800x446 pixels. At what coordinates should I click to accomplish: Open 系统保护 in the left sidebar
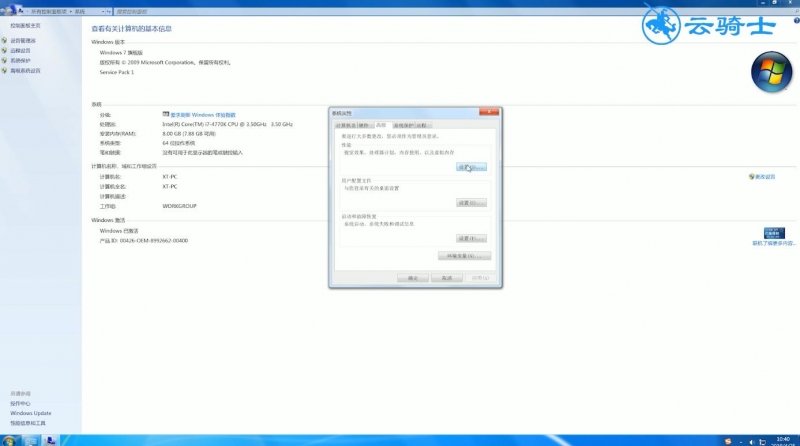(x=20, y=61)
